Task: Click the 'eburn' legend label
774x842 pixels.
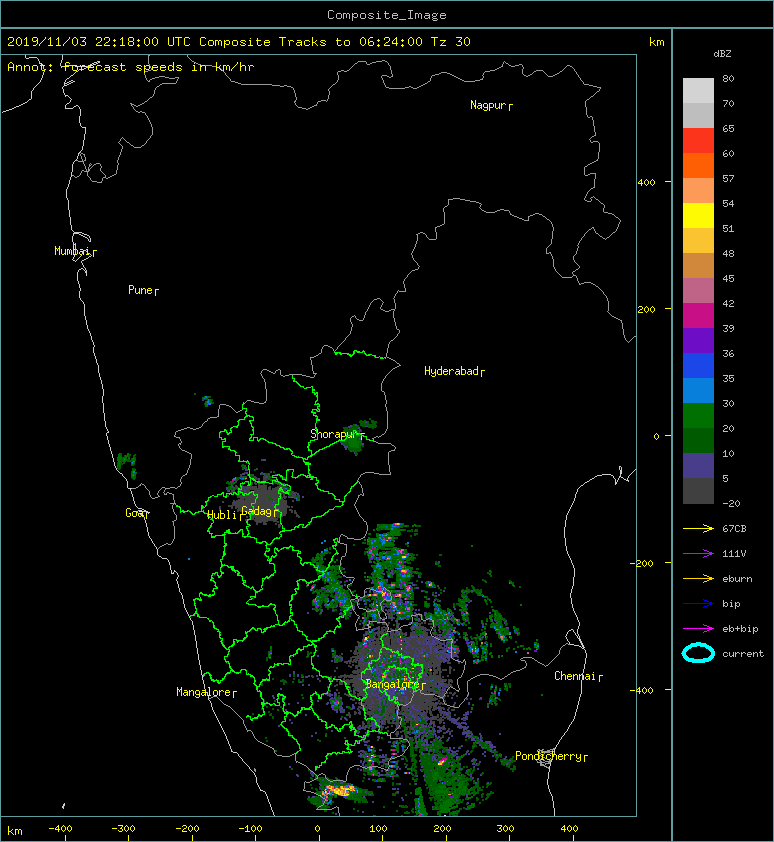Action: pyautogui.click(x=737, y=579)
